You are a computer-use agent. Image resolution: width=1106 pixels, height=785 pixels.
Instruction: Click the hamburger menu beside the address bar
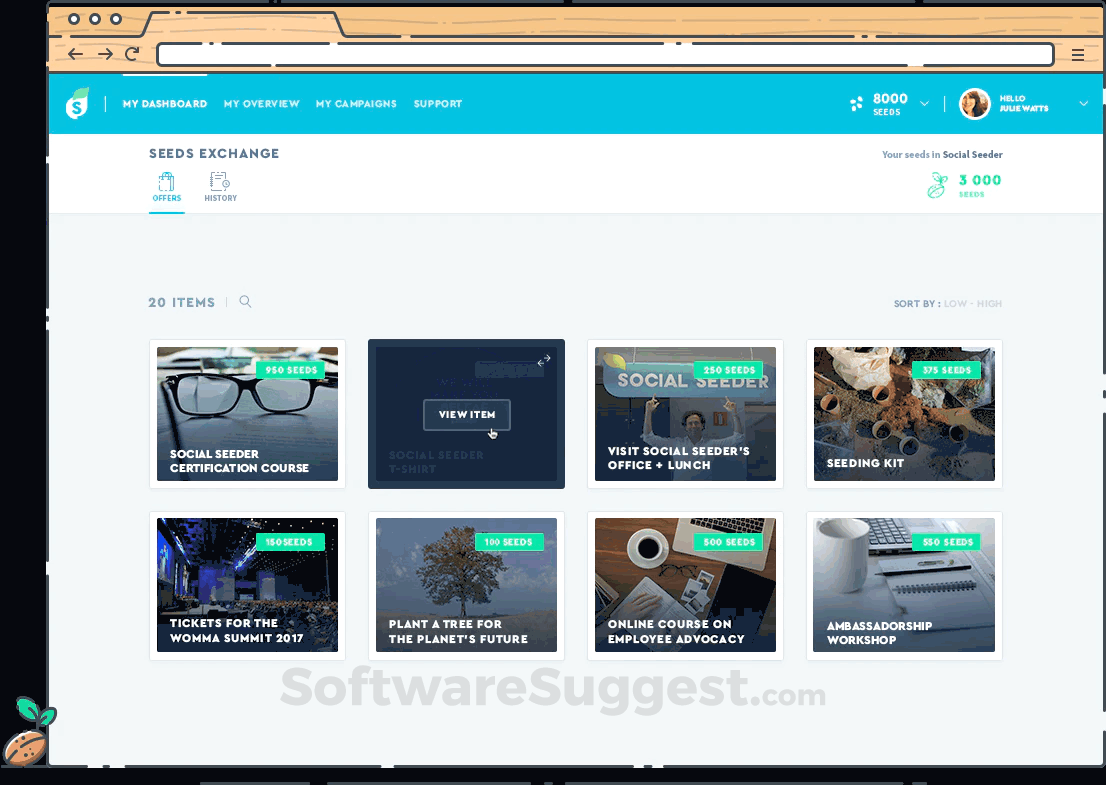click(1079, 54)
